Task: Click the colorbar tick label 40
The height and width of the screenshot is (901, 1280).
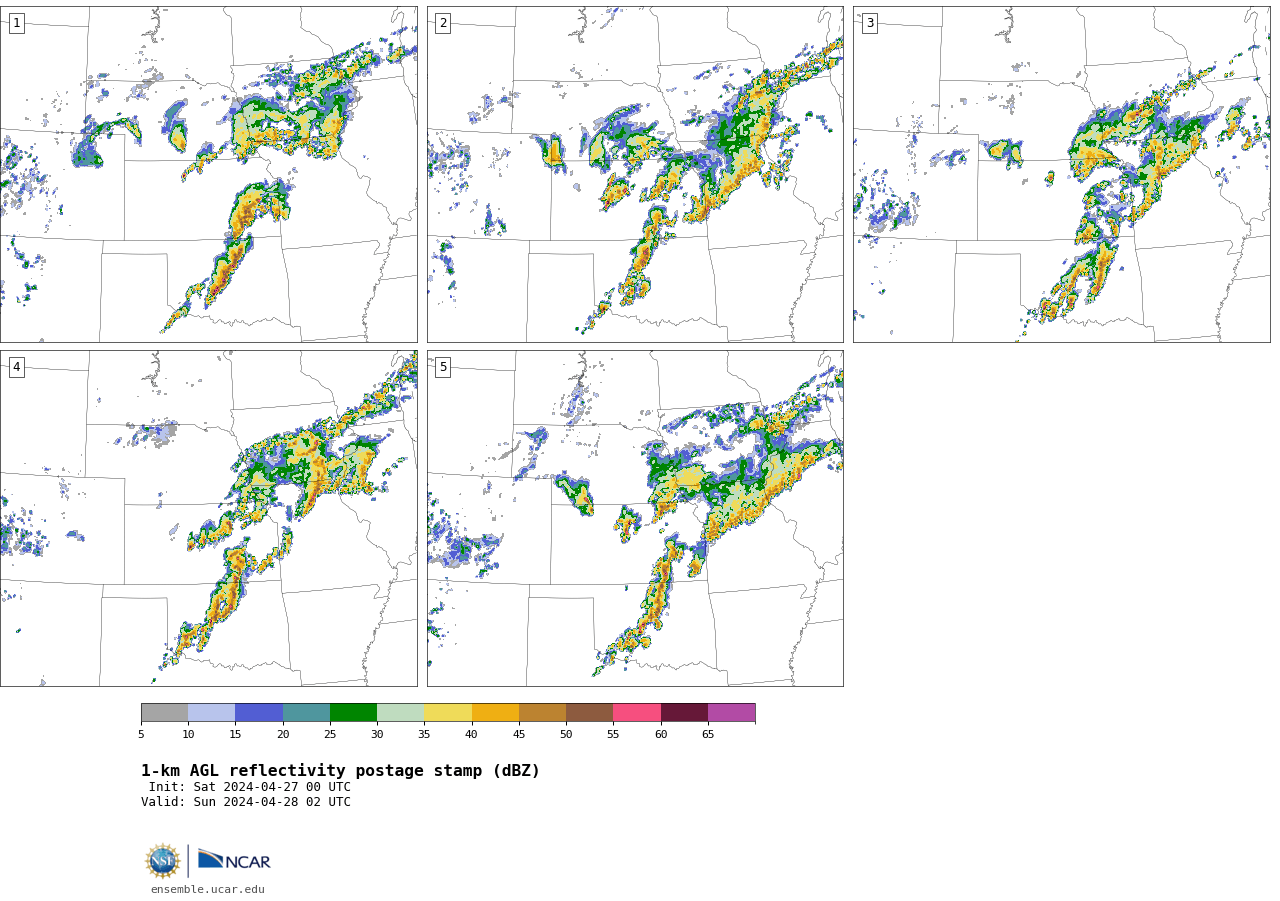Action: point(471,735)
